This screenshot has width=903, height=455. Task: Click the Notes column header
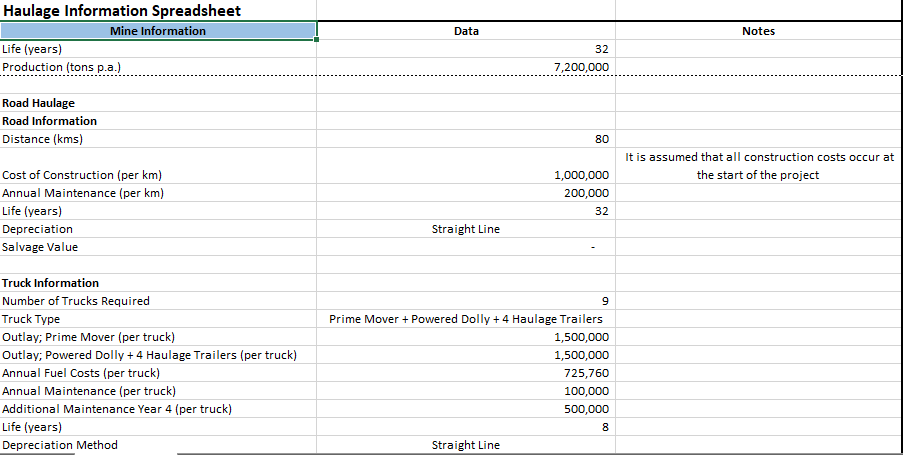pos(758,31)
